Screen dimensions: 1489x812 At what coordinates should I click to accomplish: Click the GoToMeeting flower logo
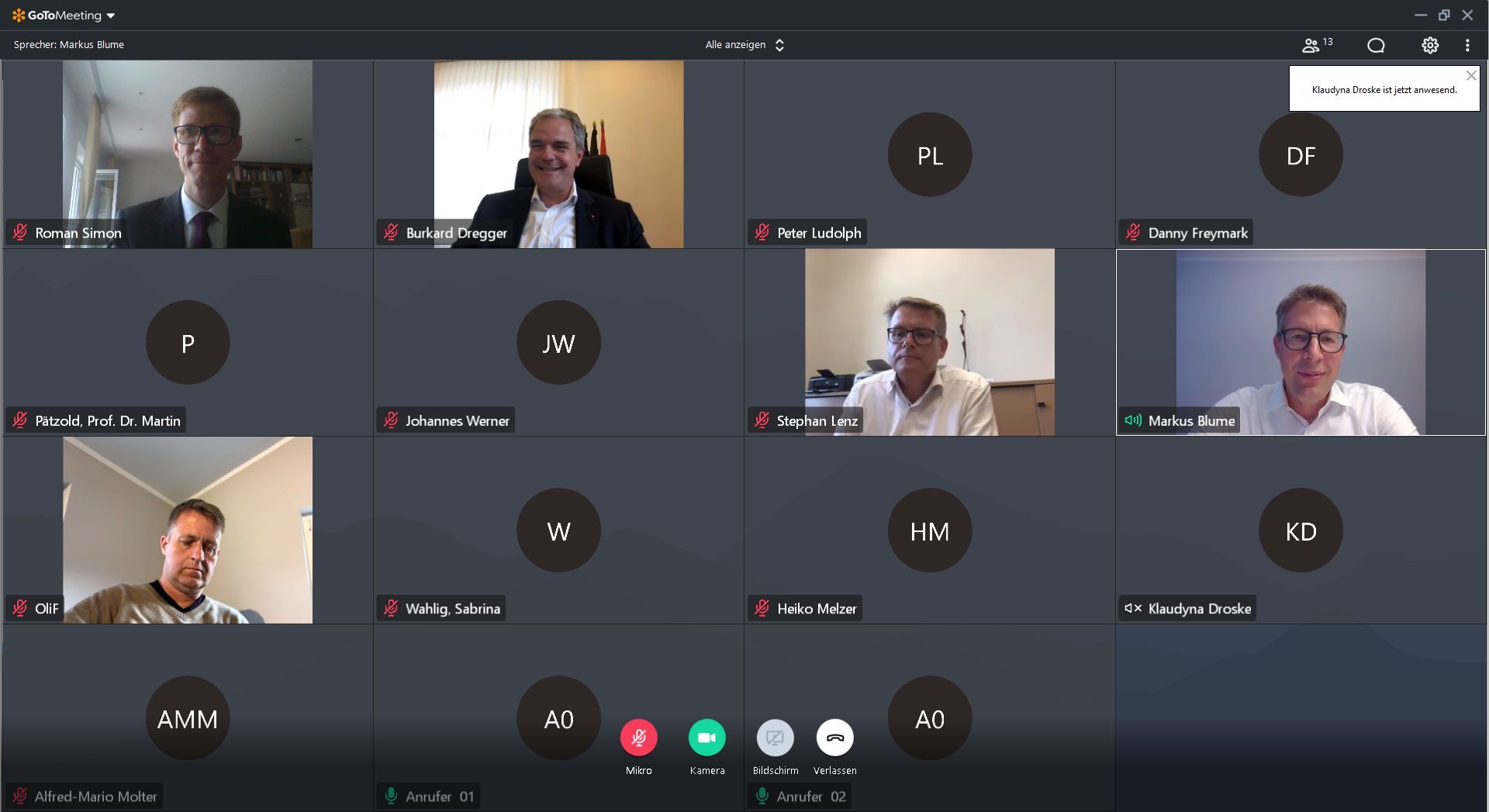click(x=19, y=16)
